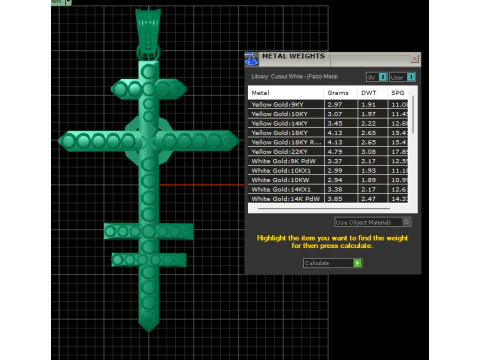Select the White Gold:9K PdW row
Screen dimensions: 480x360
pos(328,161)
